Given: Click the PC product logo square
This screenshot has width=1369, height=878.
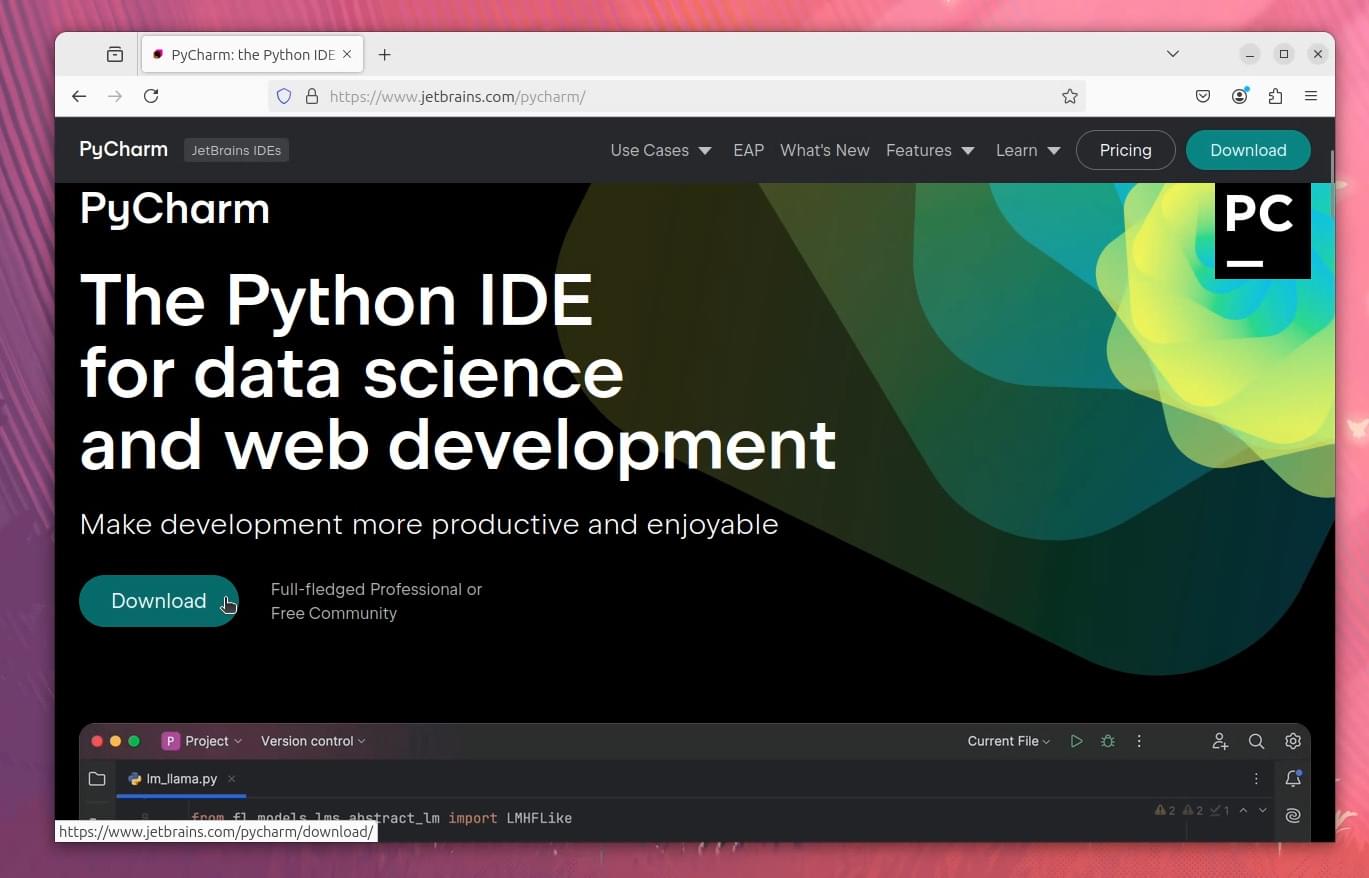Looking at the screenshot, I should 1263,231.
